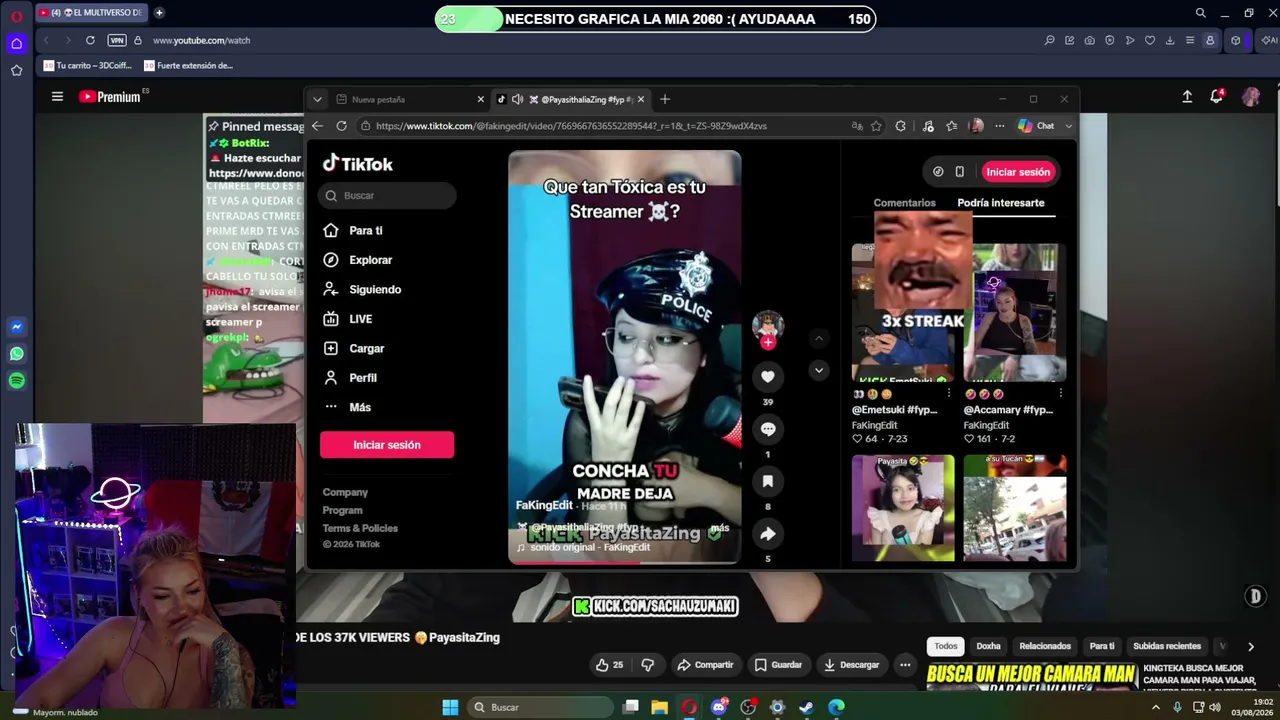Click the TikTok logo
The image size is (1280, 720).
click(x=358, y=164)
